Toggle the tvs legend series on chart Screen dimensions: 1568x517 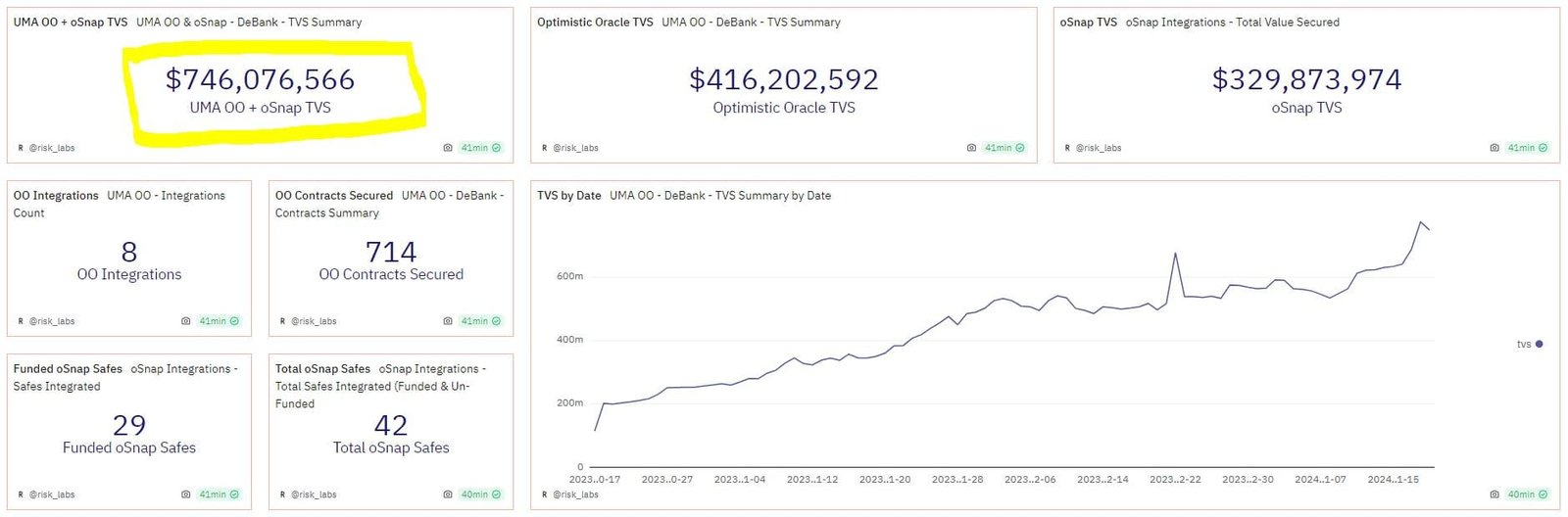pyautogui.click(x=1529, y=344)
